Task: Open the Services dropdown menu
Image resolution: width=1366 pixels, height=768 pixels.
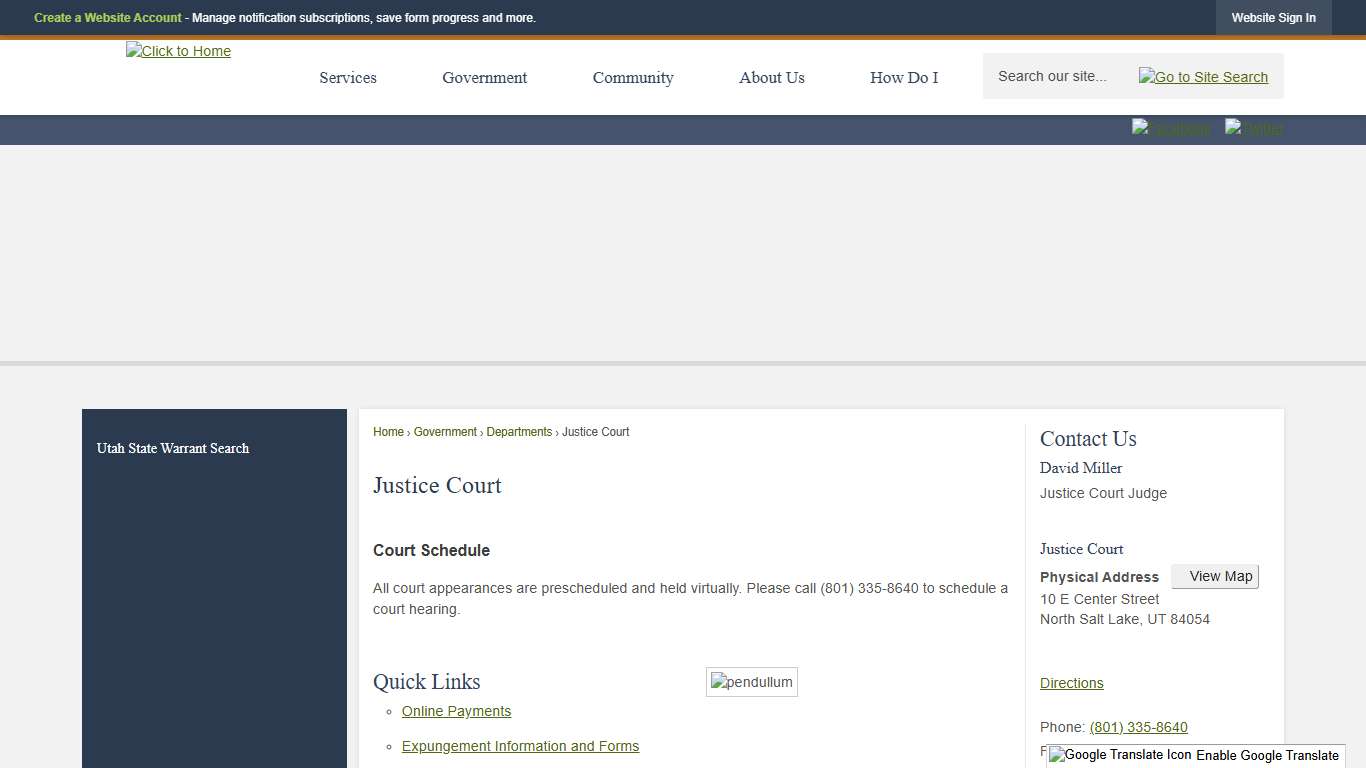Action: [347, 77]
